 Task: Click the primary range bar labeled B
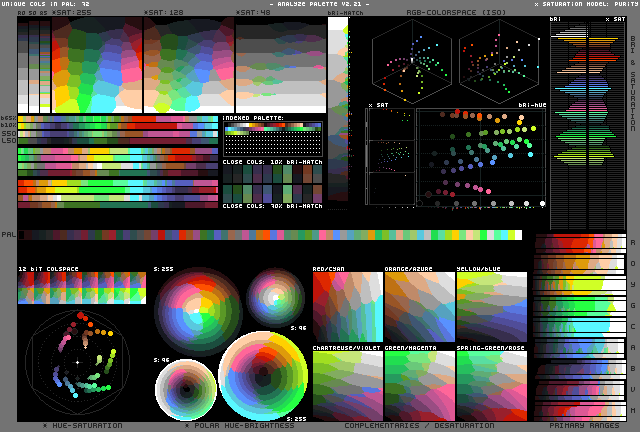tap(580, 369)
